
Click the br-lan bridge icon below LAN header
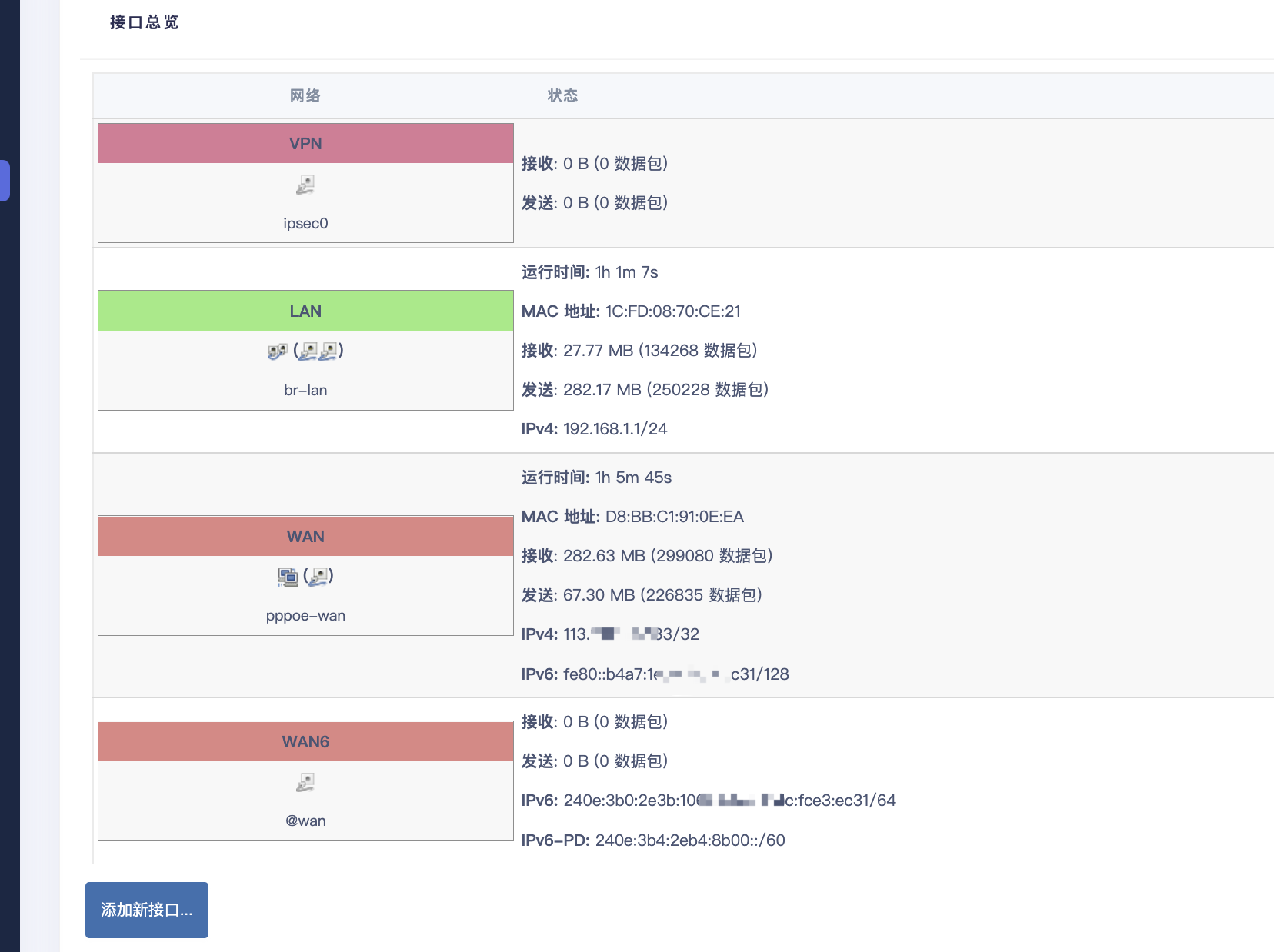278,351
